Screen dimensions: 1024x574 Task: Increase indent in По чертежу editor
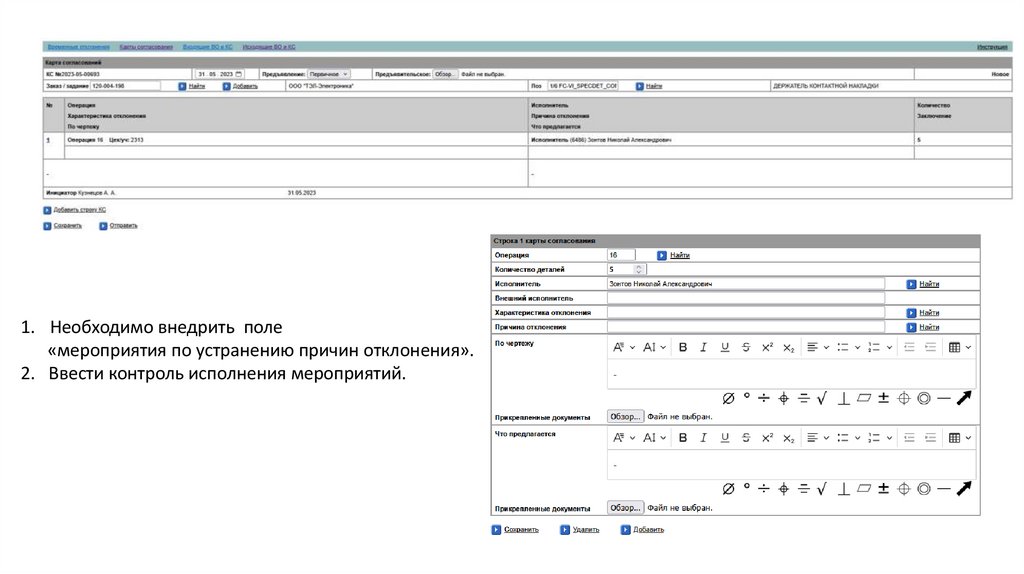click(931, 347)
